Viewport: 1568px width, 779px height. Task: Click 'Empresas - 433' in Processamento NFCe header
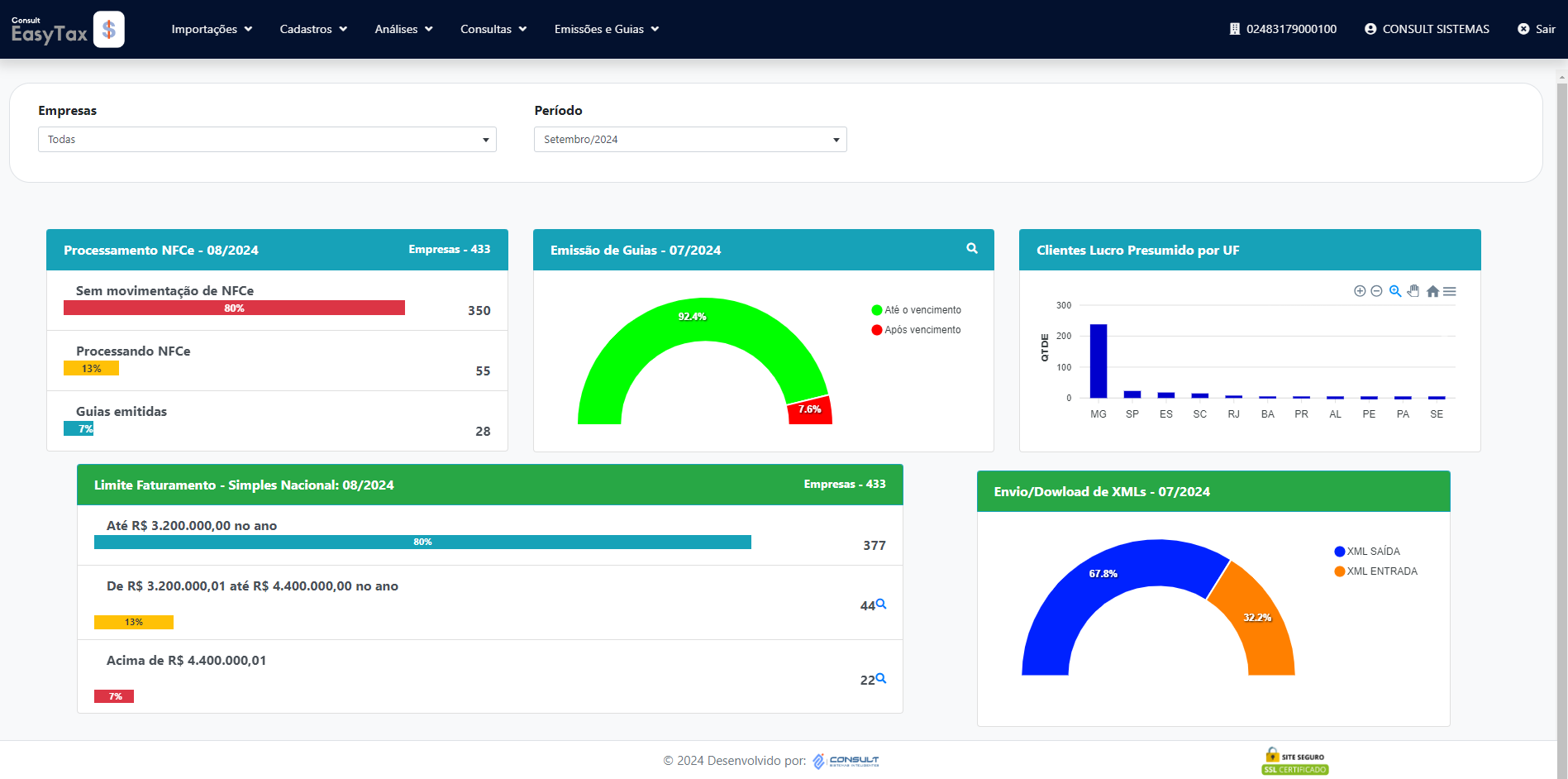(450, 249)
